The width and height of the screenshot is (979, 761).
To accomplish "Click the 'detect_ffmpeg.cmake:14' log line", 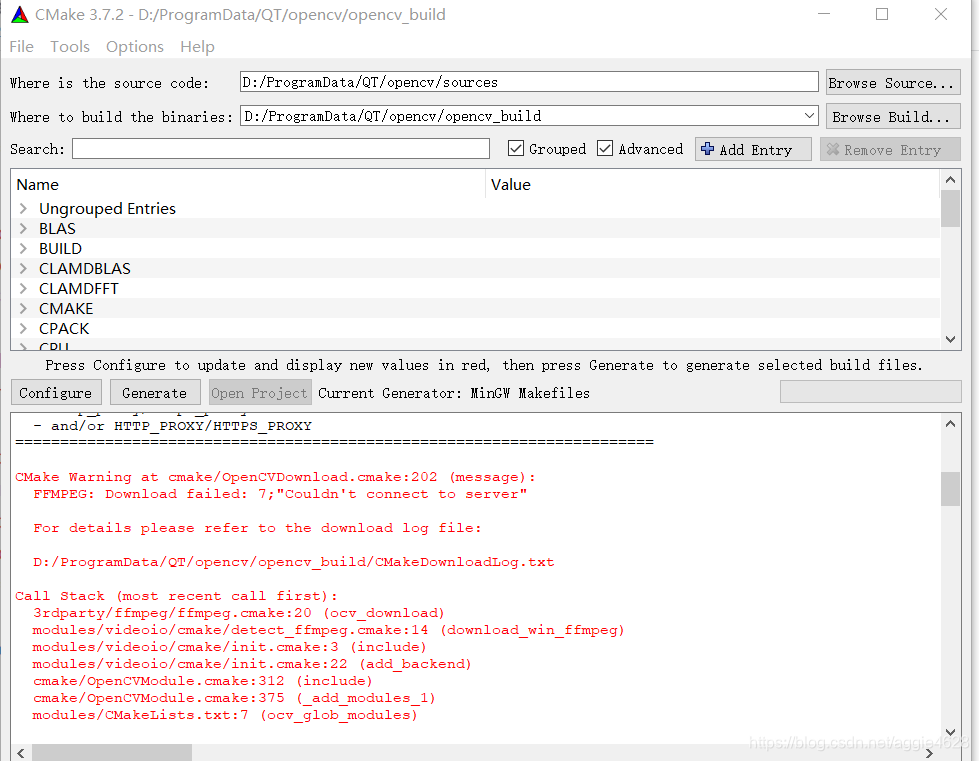I will [328, 630].
